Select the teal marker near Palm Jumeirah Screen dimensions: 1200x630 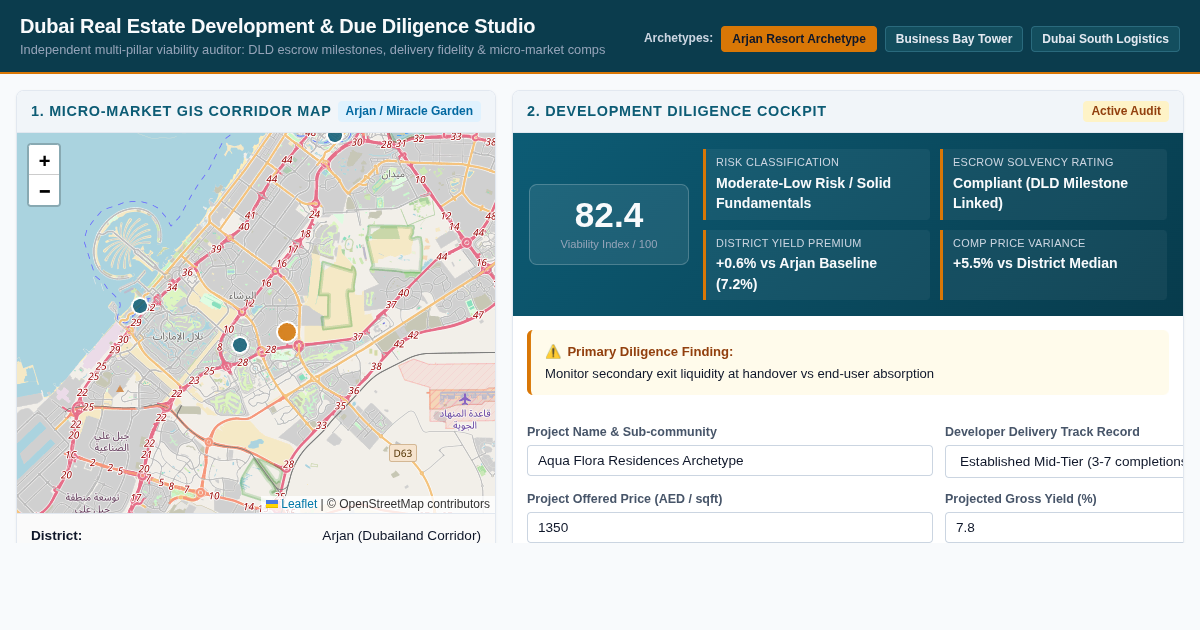[140, 306]
